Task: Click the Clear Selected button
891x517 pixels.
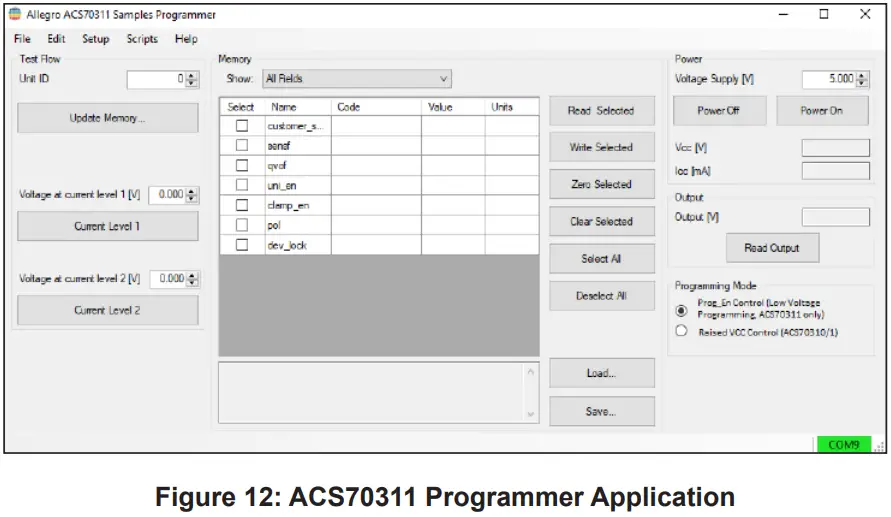Action: [x=602, y=222]
